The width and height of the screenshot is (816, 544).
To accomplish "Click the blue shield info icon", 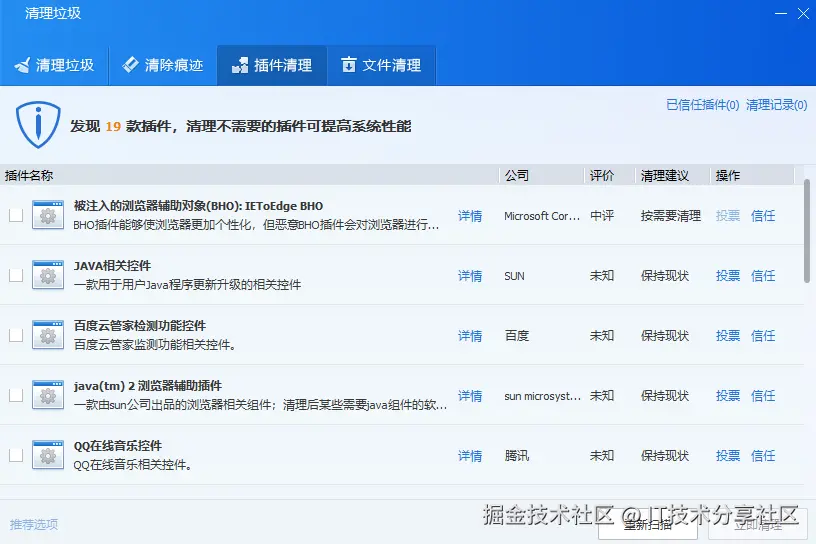I will click(38, 124).
